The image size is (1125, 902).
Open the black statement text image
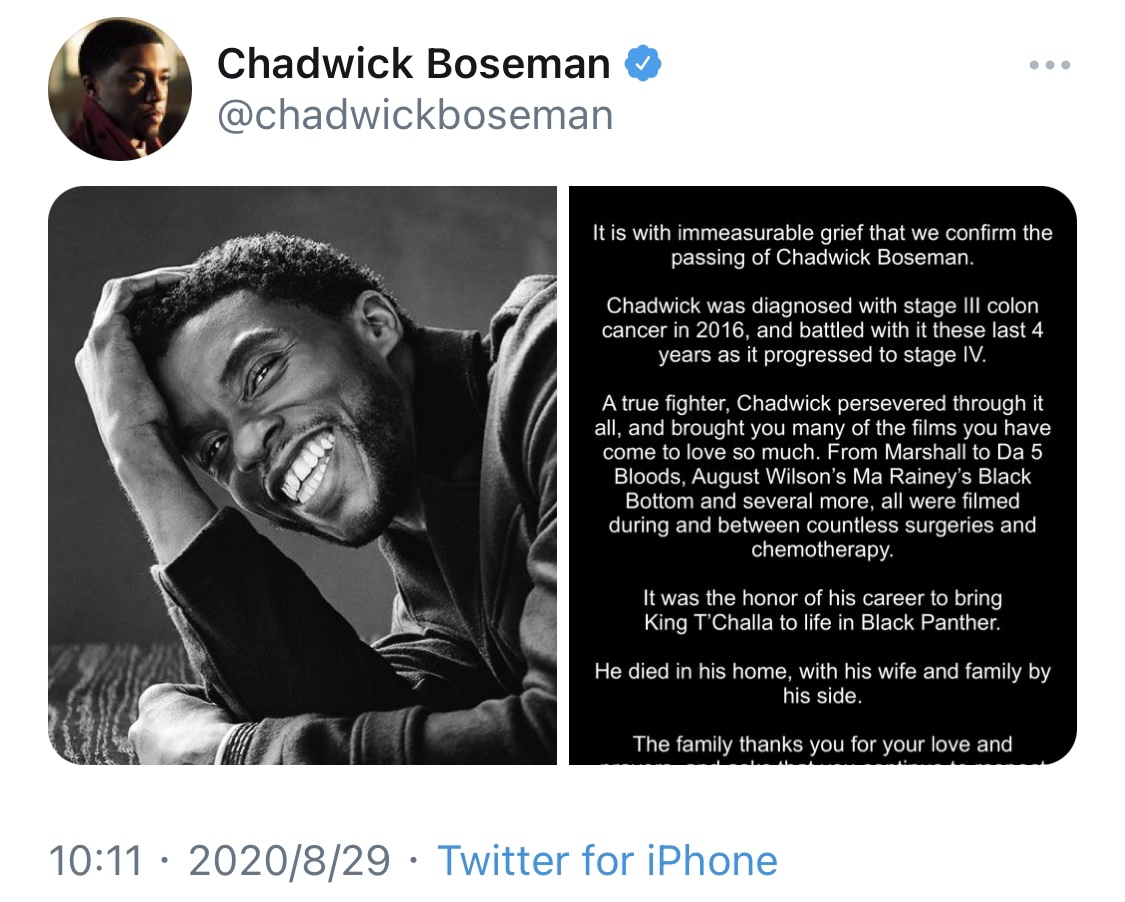click(822, 475)
